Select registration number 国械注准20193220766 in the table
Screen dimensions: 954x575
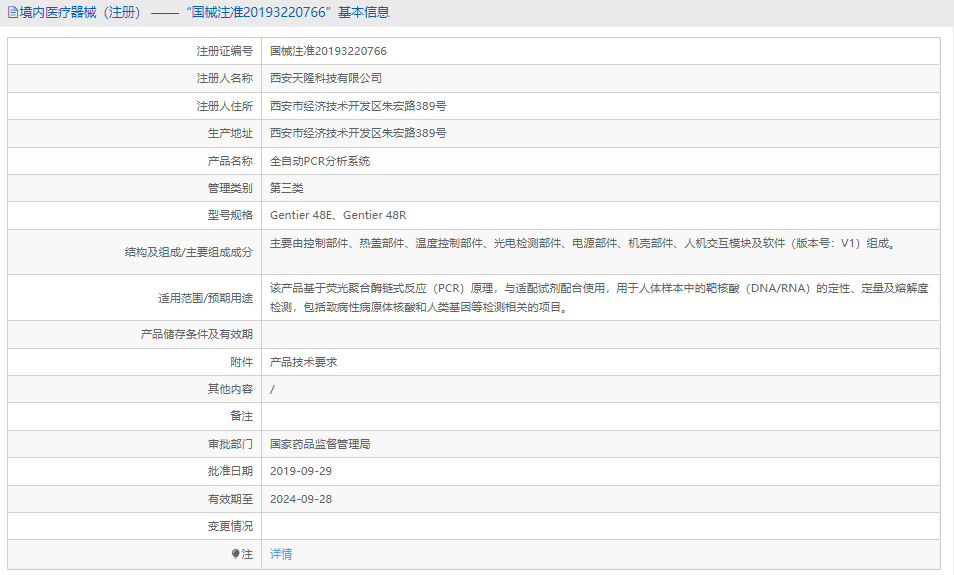click(x=328, y=51)
